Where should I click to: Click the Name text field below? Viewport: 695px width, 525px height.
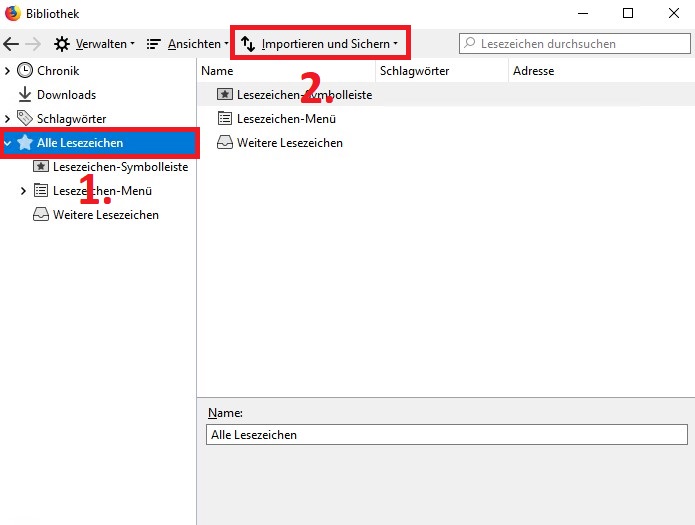coord(446,435)
